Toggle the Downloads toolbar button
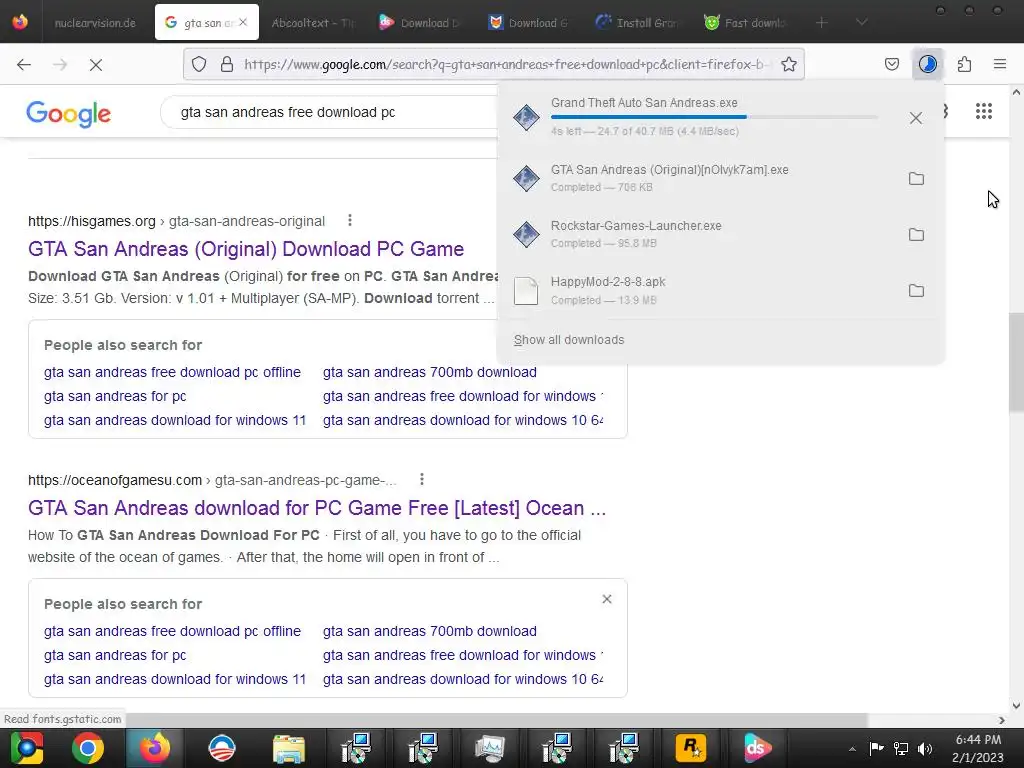 click(x=927, y=64)
